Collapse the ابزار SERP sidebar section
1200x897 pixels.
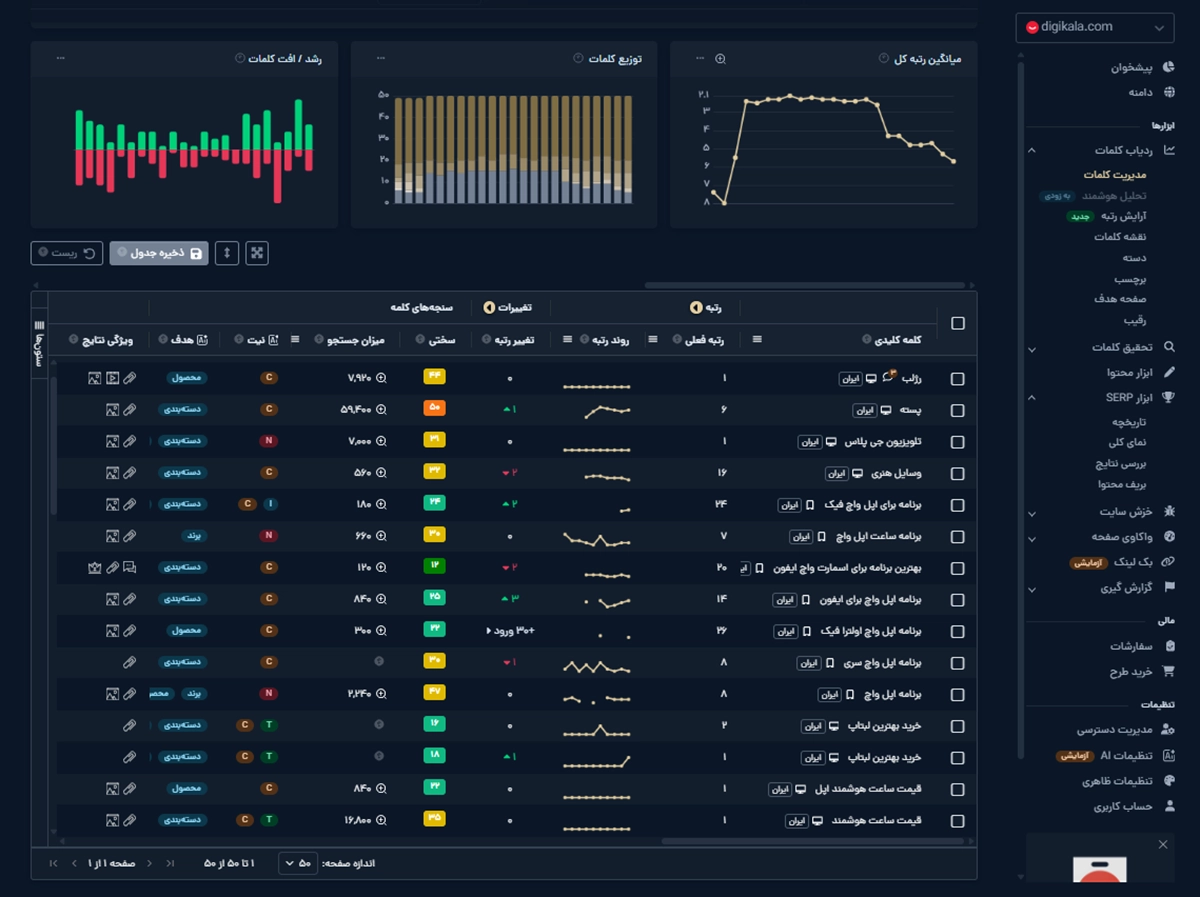pyautogui.click(x=1032, y=398)
